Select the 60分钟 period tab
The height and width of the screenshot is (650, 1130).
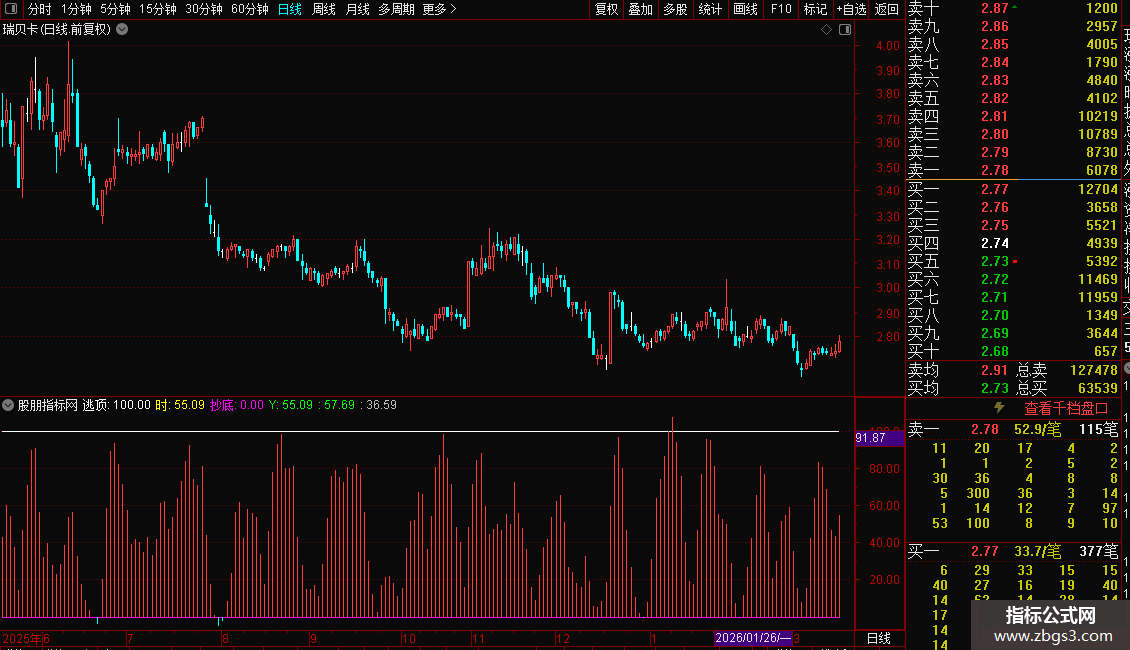pyautogui.click(x=250, y=9)
